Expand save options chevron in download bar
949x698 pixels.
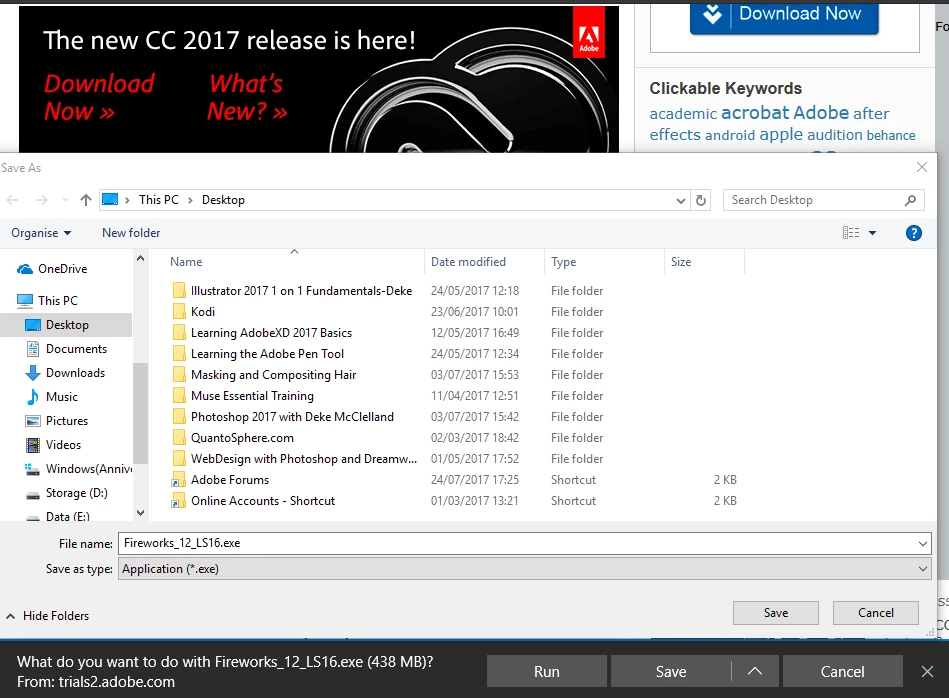(755, 671)
